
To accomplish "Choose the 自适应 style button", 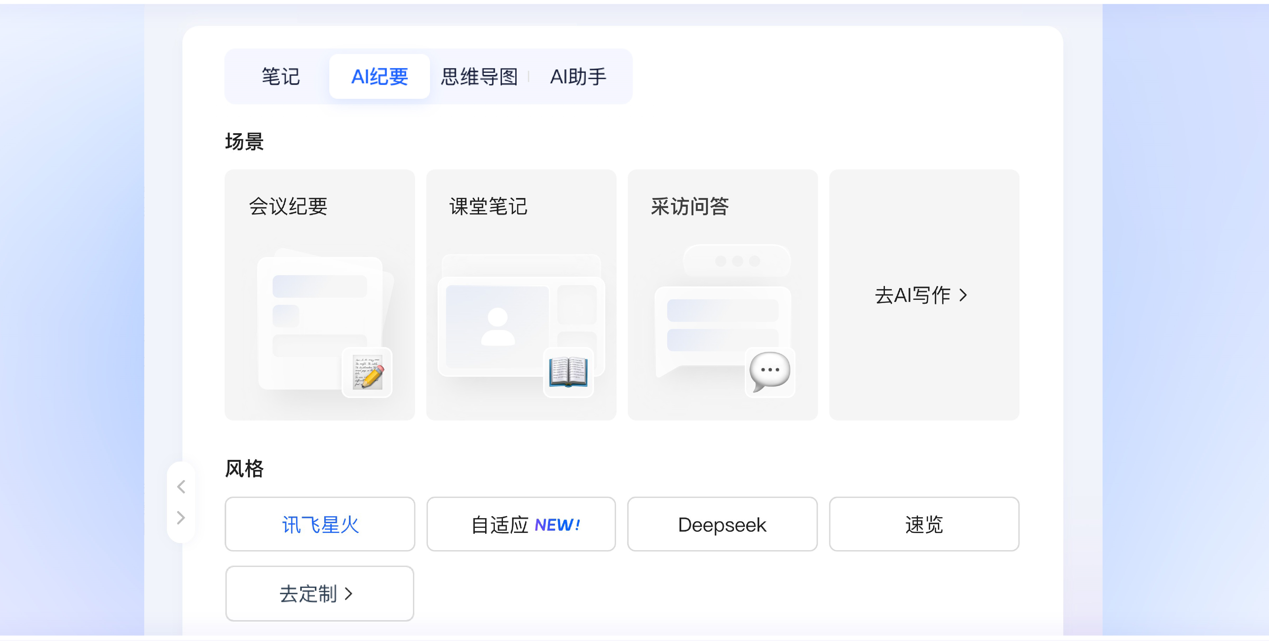I will 500,525.
